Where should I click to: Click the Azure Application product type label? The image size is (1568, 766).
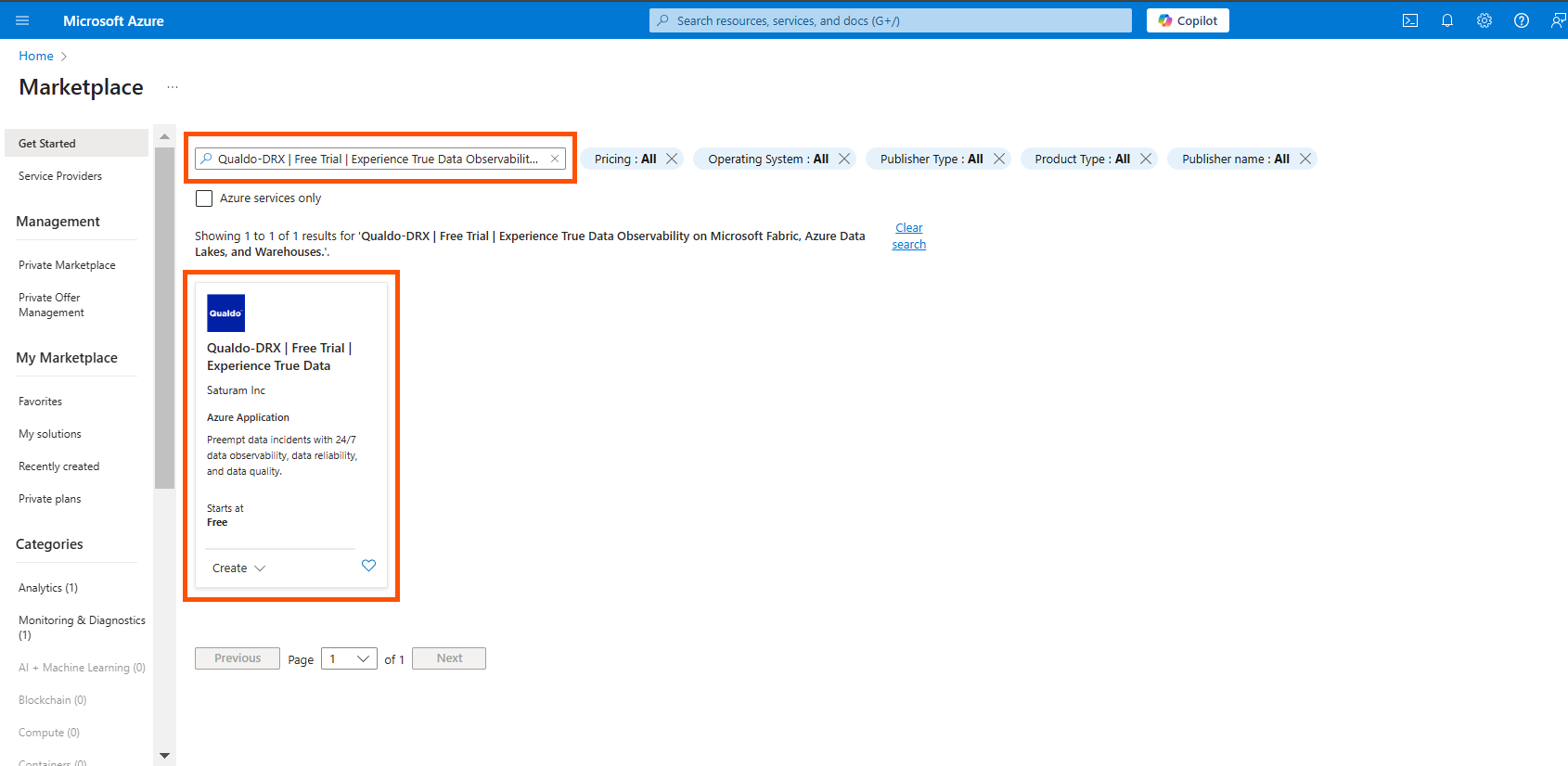point(248,417)
